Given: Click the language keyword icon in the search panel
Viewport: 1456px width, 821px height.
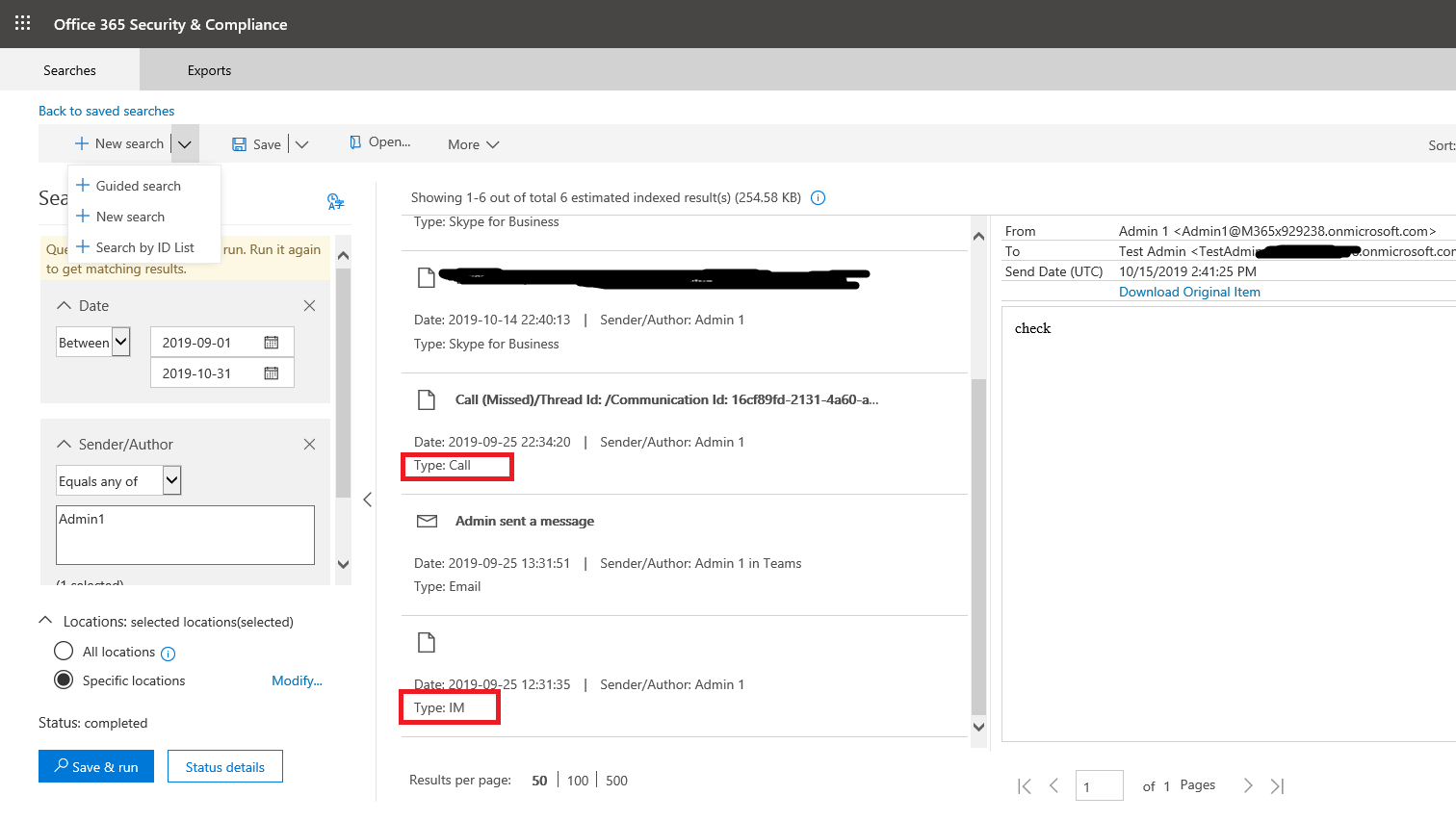Looking at the screenshot, I should coord(335,201).
